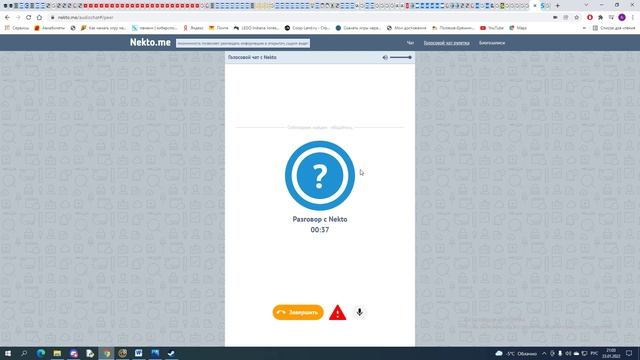Open the taskbar weather widget
The image size is (640, 360).
[x=516, y=353]
